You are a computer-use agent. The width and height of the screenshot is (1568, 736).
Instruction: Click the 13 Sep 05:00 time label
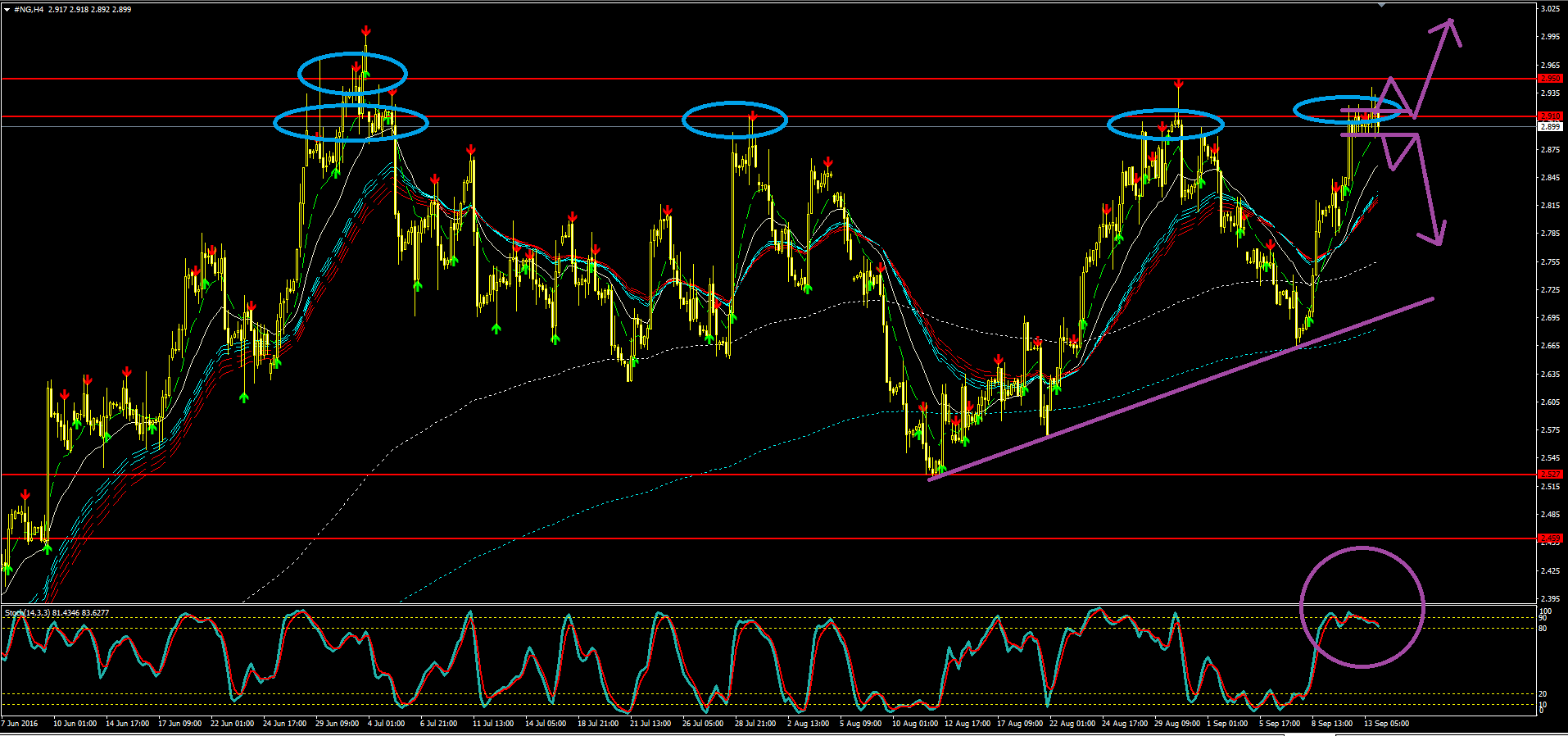1386,724
